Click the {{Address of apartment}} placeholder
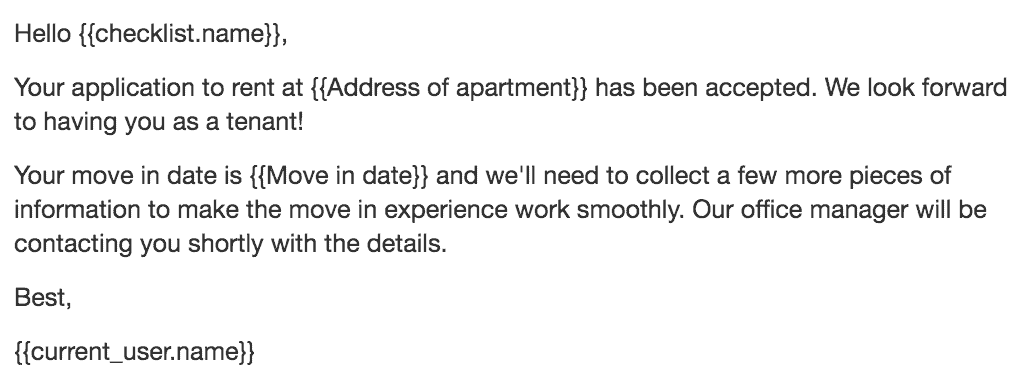 (449, 87)
